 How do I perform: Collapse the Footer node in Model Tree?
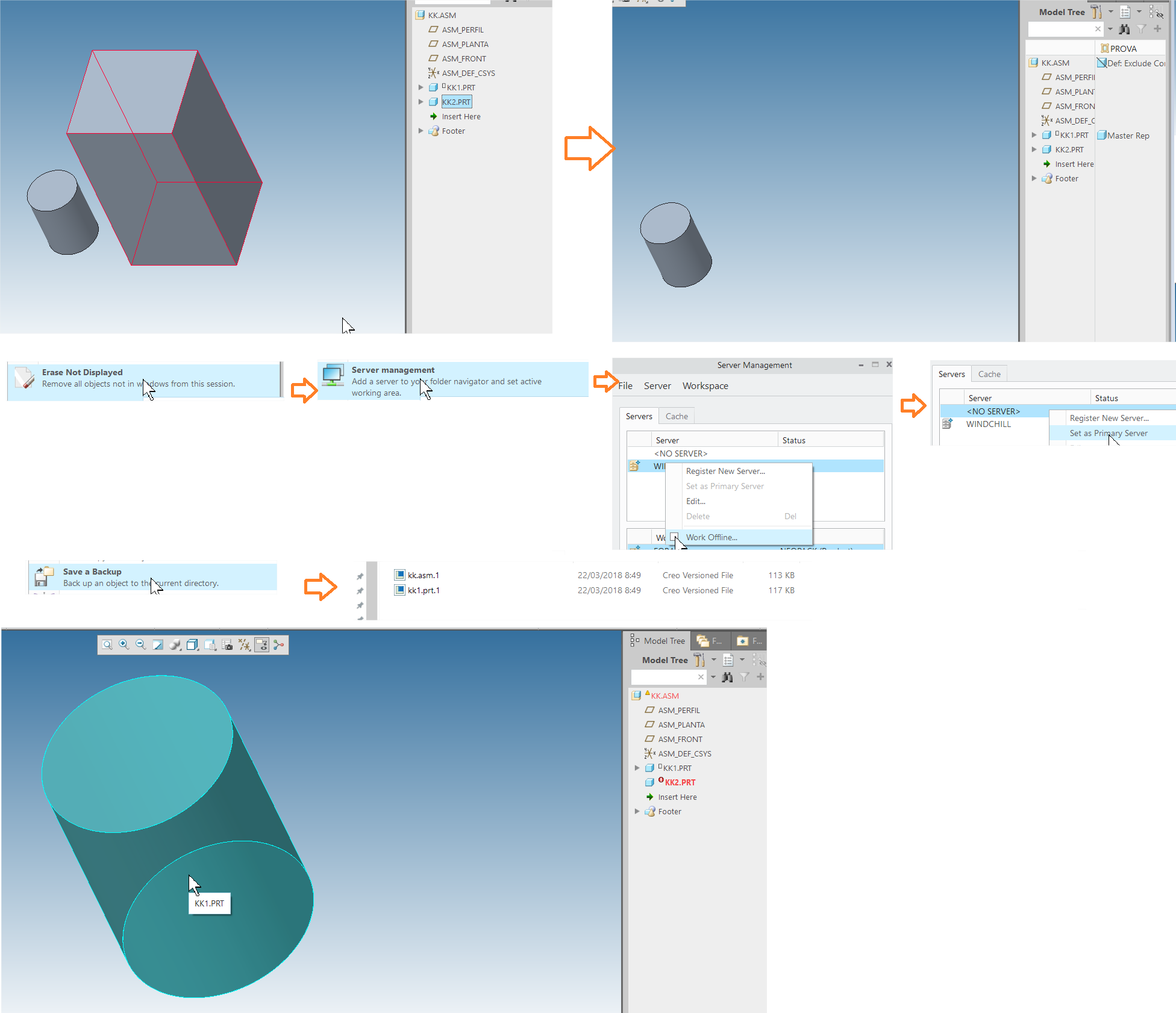637,811
